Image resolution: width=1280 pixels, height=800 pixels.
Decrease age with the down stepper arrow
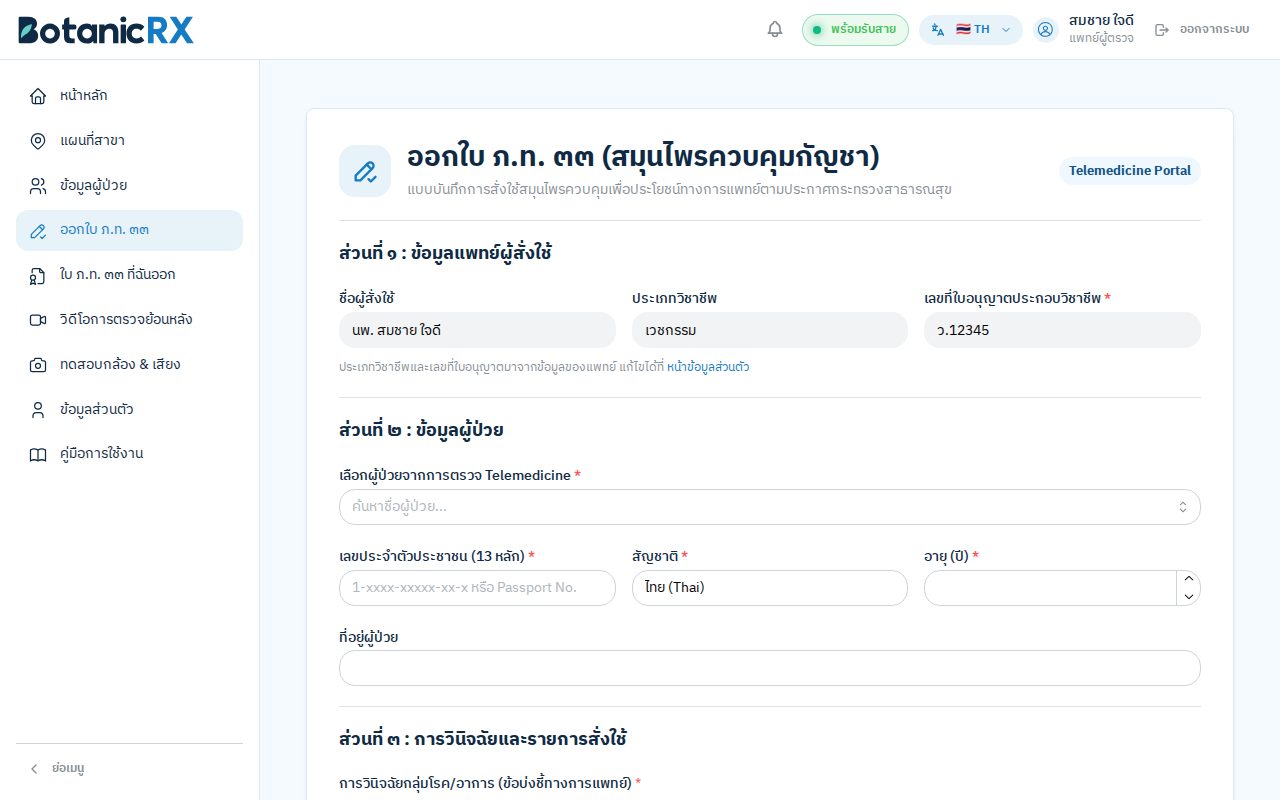[x=1188, y=596]
